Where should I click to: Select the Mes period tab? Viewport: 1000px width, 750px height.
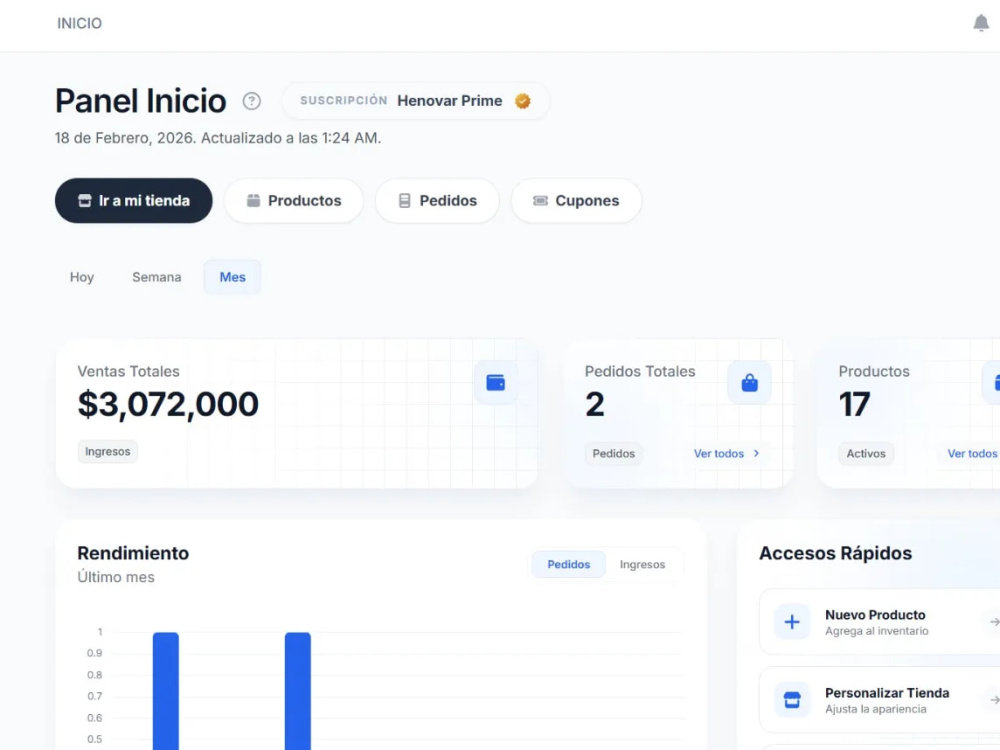click(x=232, y=277)
